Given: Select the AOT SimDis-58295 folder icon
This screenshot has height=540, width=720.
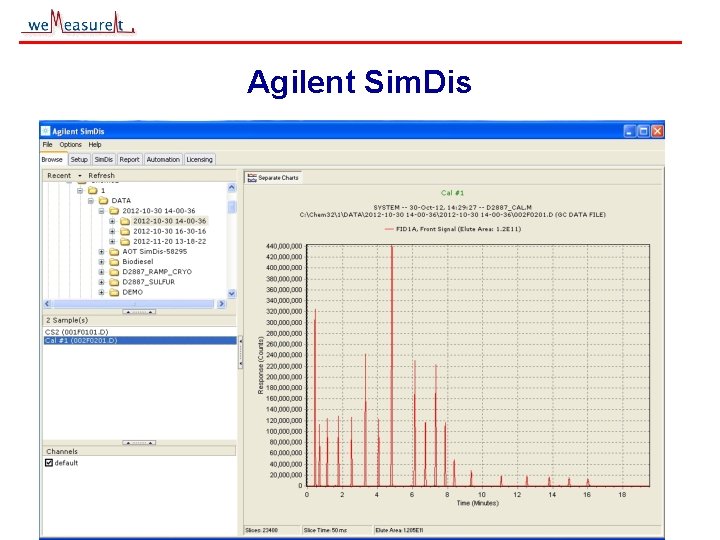Looking at the screenshot, I should 114,252.
